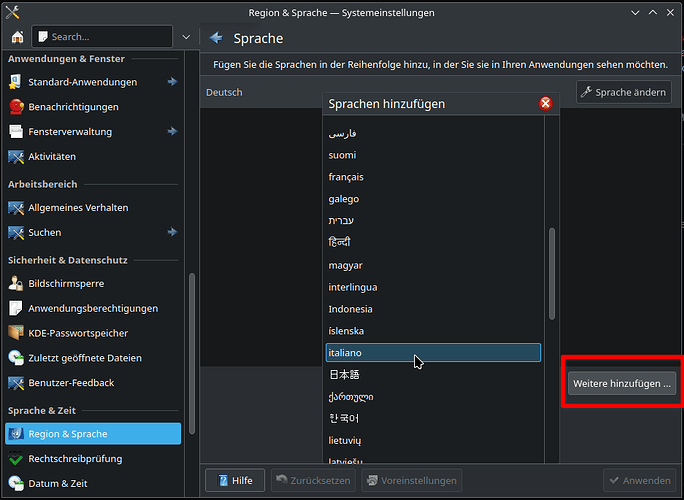This screenshot has height=500, width=684.
Task: Open Aktivitäten icon entry
Action: click(16, 157)
